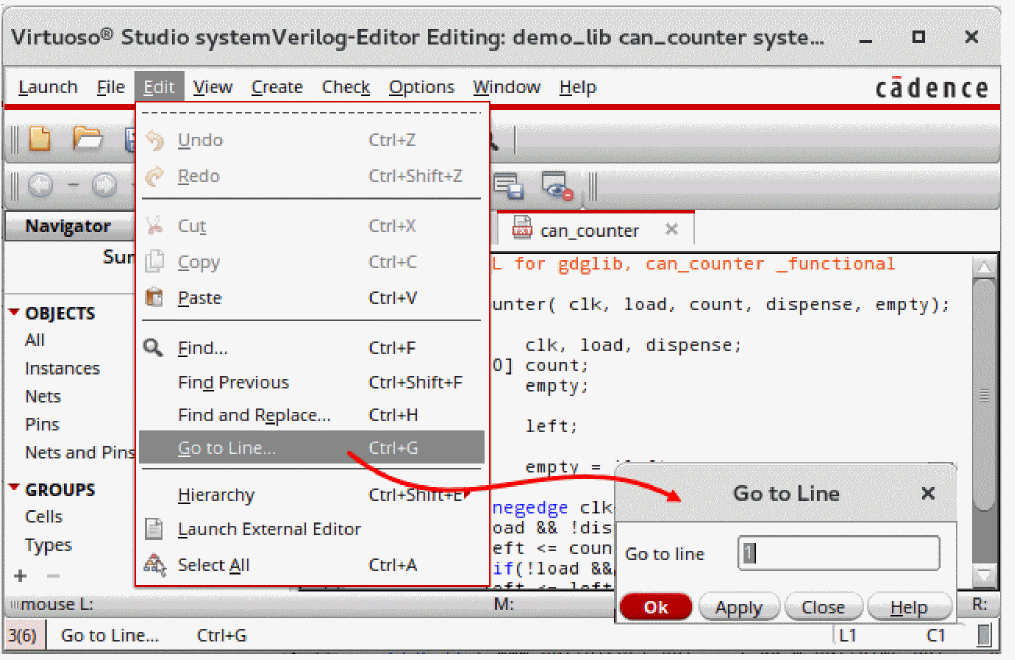Click the Apply button
The image size is (1015, 660).
coord(739,607)
